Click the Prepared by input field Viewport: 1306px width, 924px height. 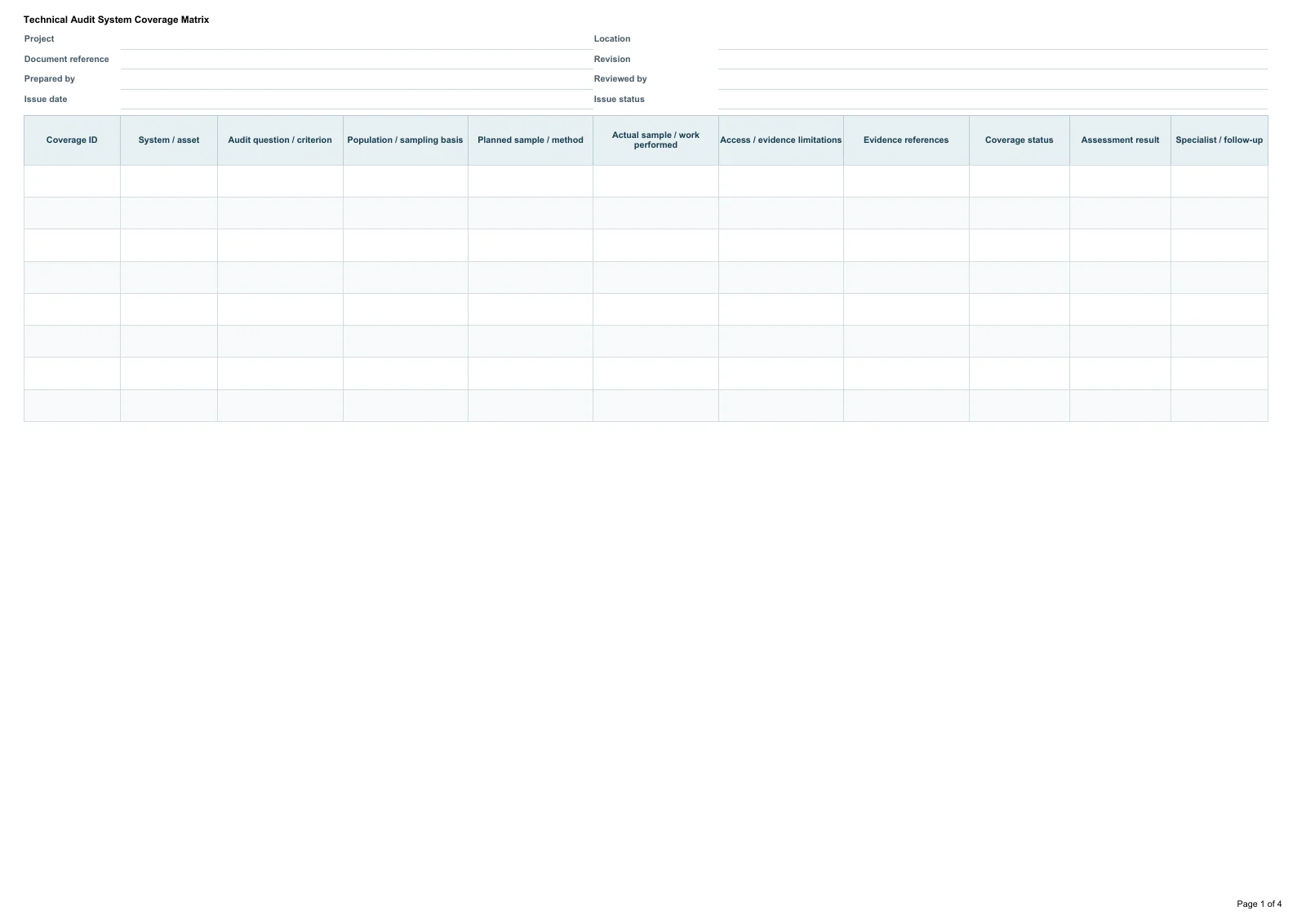click(357, 79)
